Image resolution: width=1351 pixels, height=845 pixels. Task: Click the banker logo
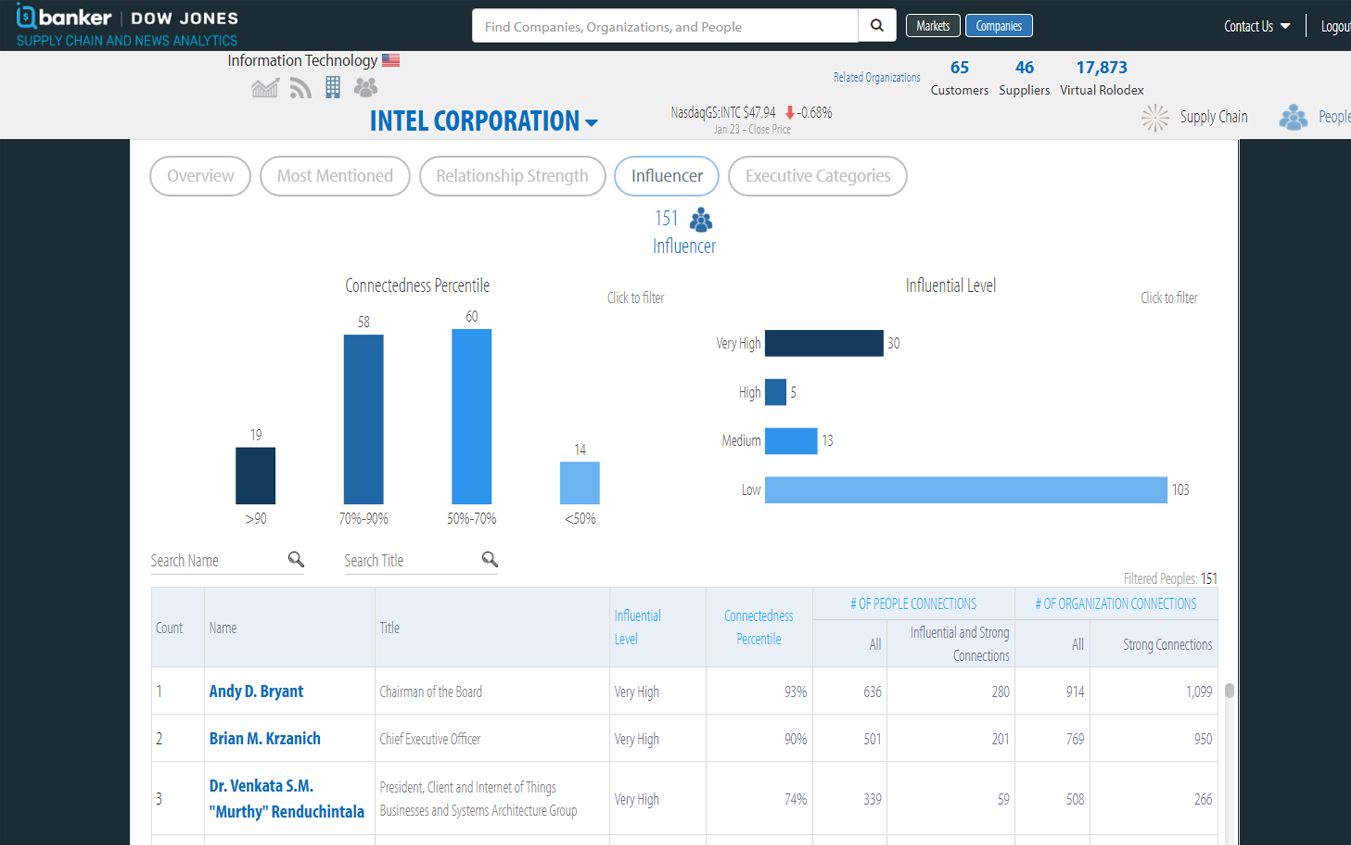click(x=64, y=17)
